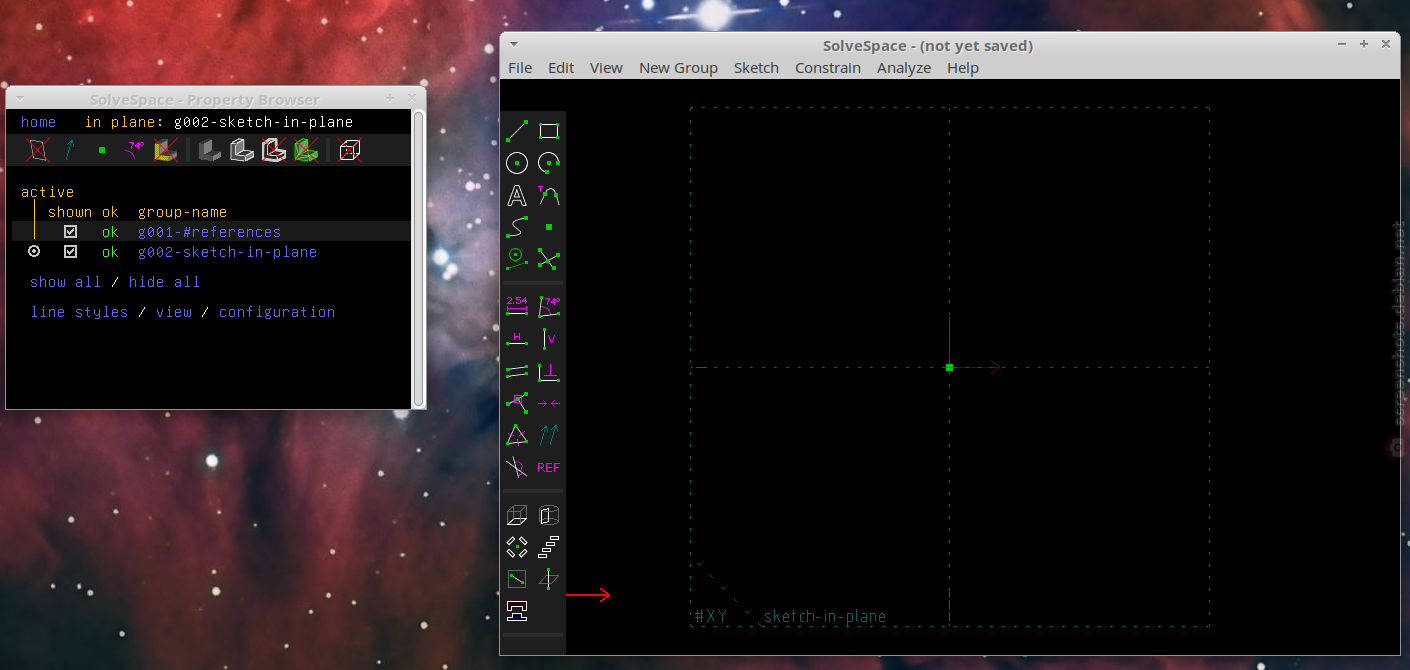Click the show all link
The image size is (1410, 670).
65,282
